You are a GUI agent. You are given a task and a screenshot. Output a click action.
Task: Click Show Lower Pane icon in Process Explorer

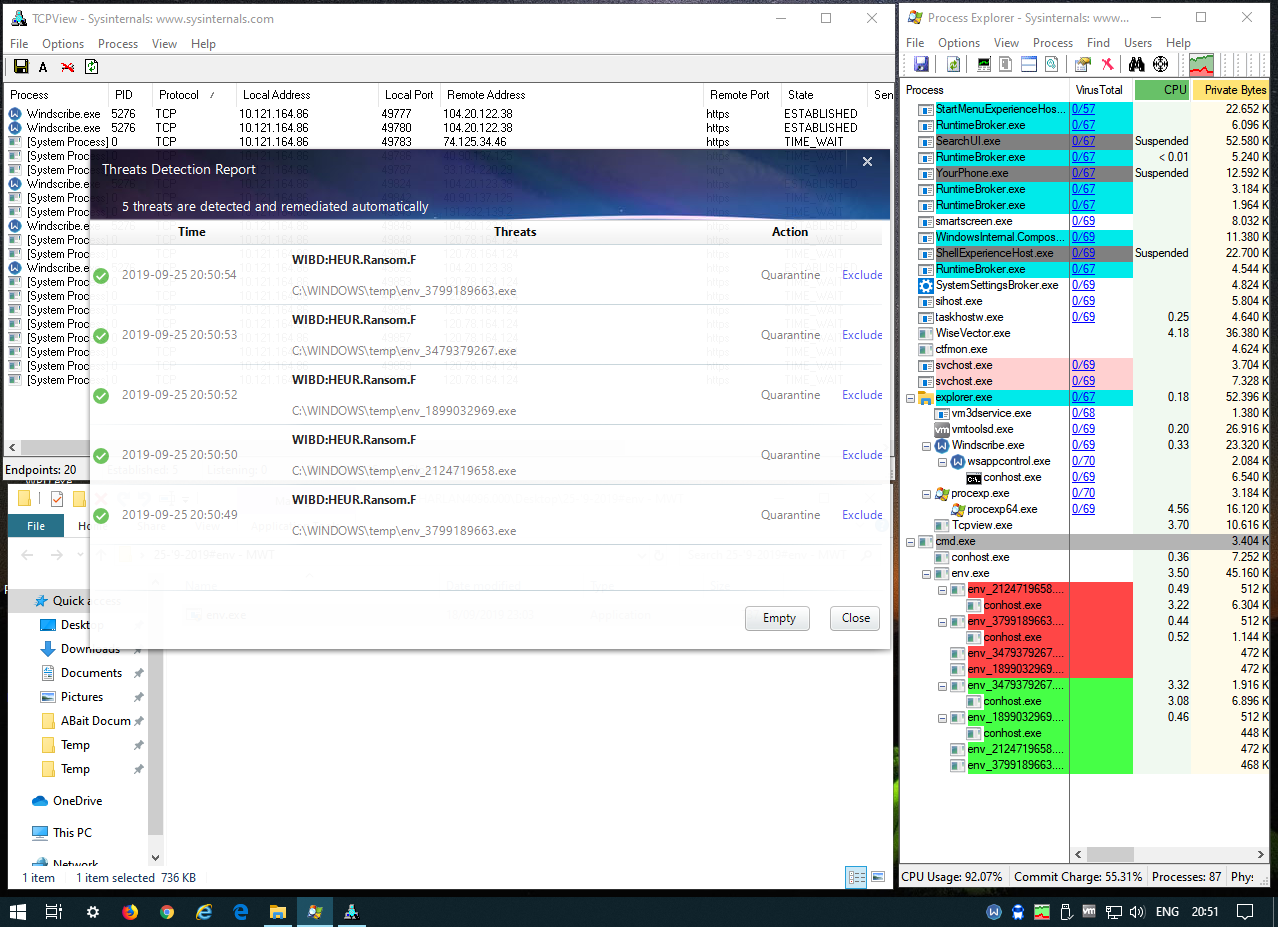pyautogui.click(x=1028, y=65)
